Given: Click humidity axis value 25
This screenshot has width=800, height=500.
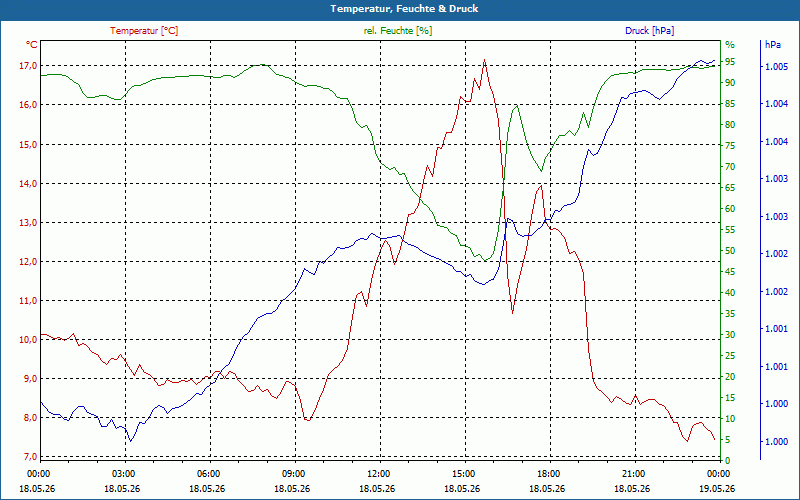Looking at the screenshot, I should (x=730, y=356).
